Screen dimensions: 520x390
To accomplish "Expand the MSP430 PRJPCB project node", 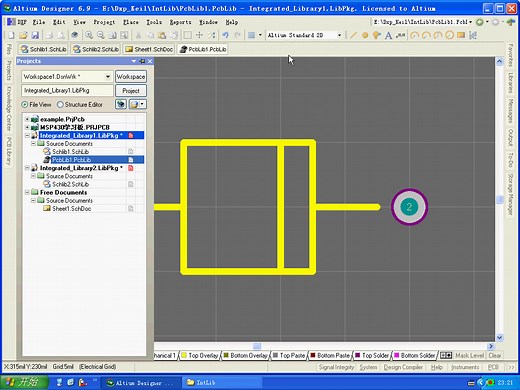I will [x=27, y=127].
